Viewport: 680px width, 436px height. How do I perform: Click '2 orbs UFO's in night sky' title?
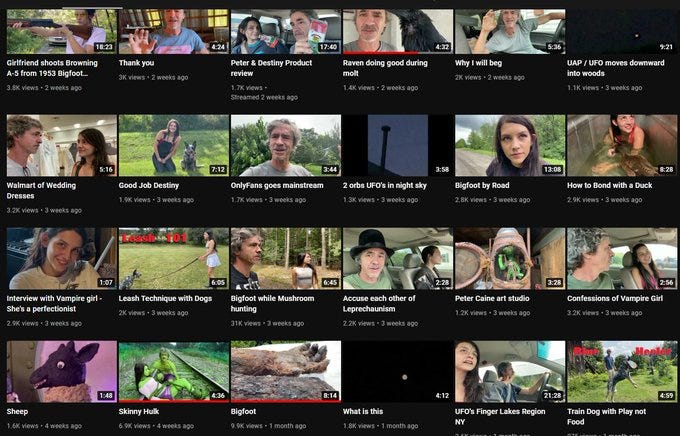[385, 185]
